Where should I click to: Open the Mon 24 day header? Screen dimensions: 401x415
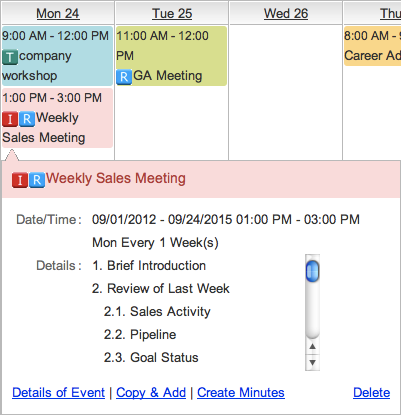point(58,14)
